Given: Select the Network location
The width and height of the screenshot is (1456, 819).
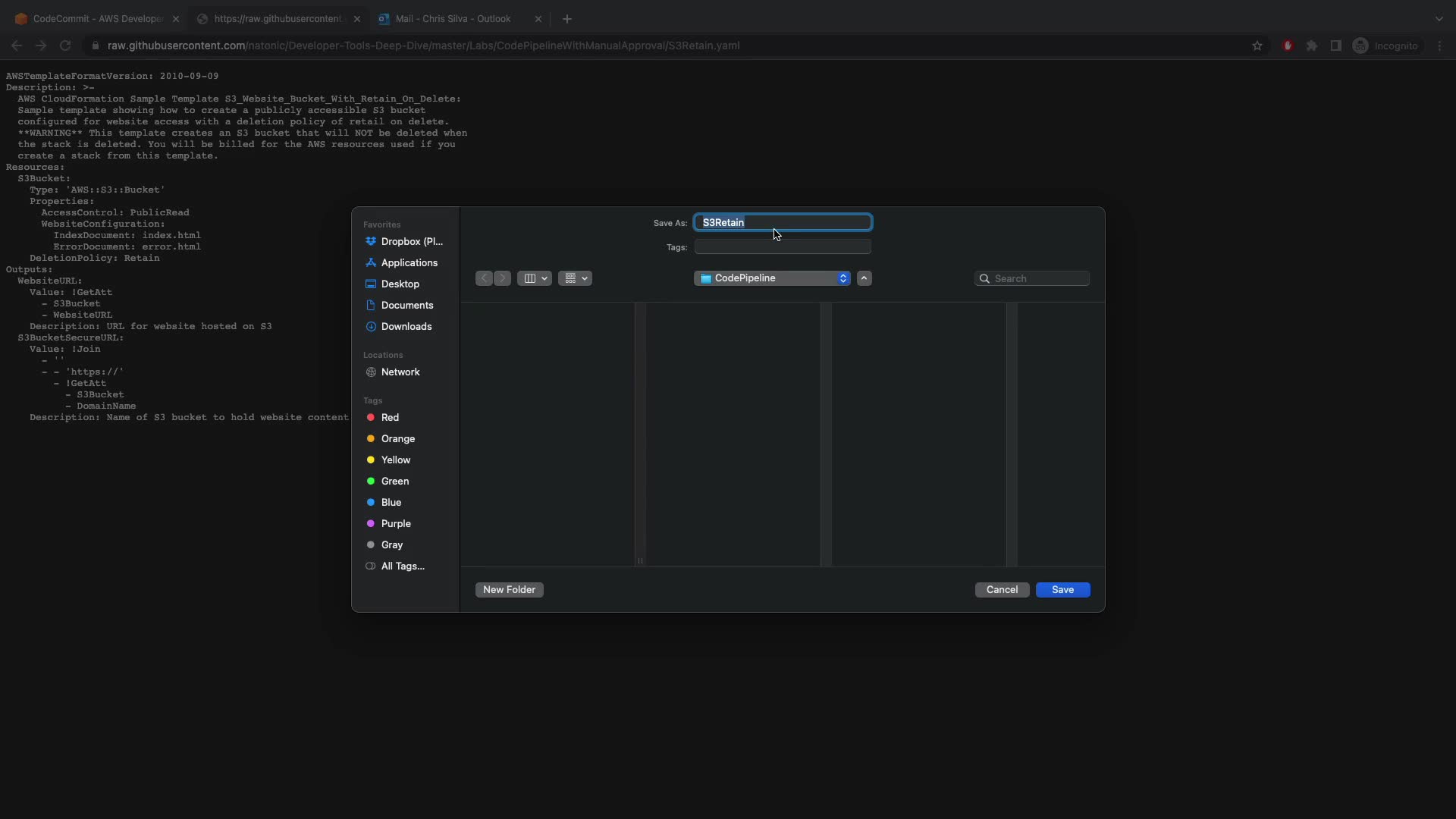Looking at the screenshot, I should (x=400, y=372).
